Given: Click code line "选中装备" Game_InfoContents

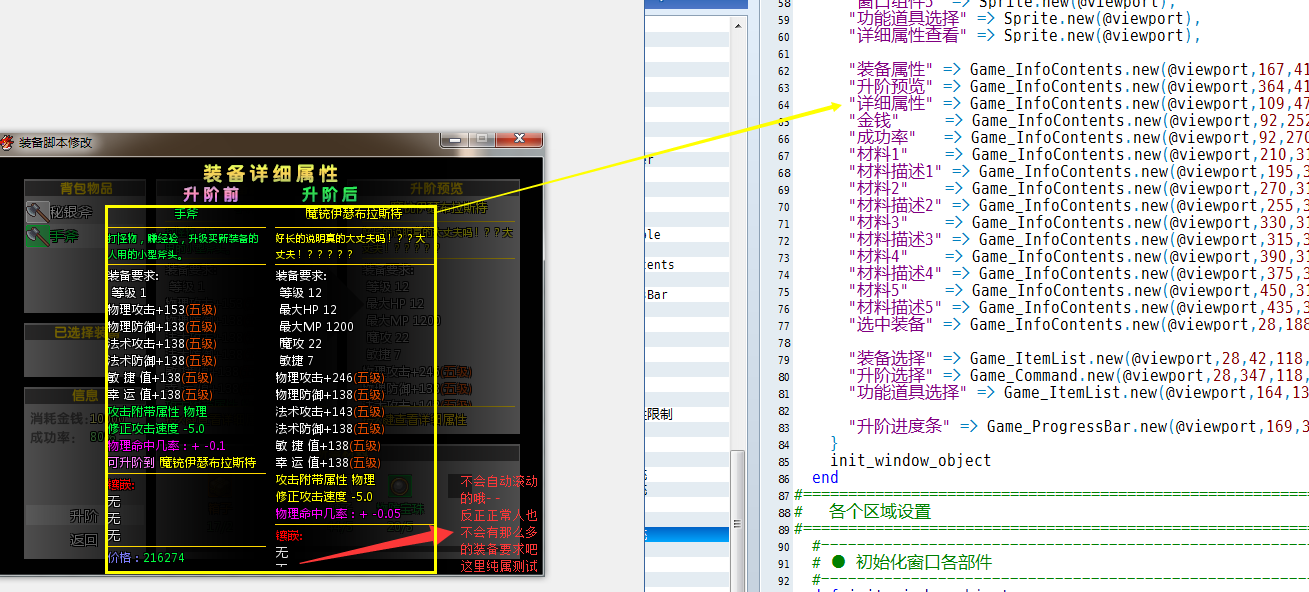Looking at the screenshot, I should [1077, 324].
